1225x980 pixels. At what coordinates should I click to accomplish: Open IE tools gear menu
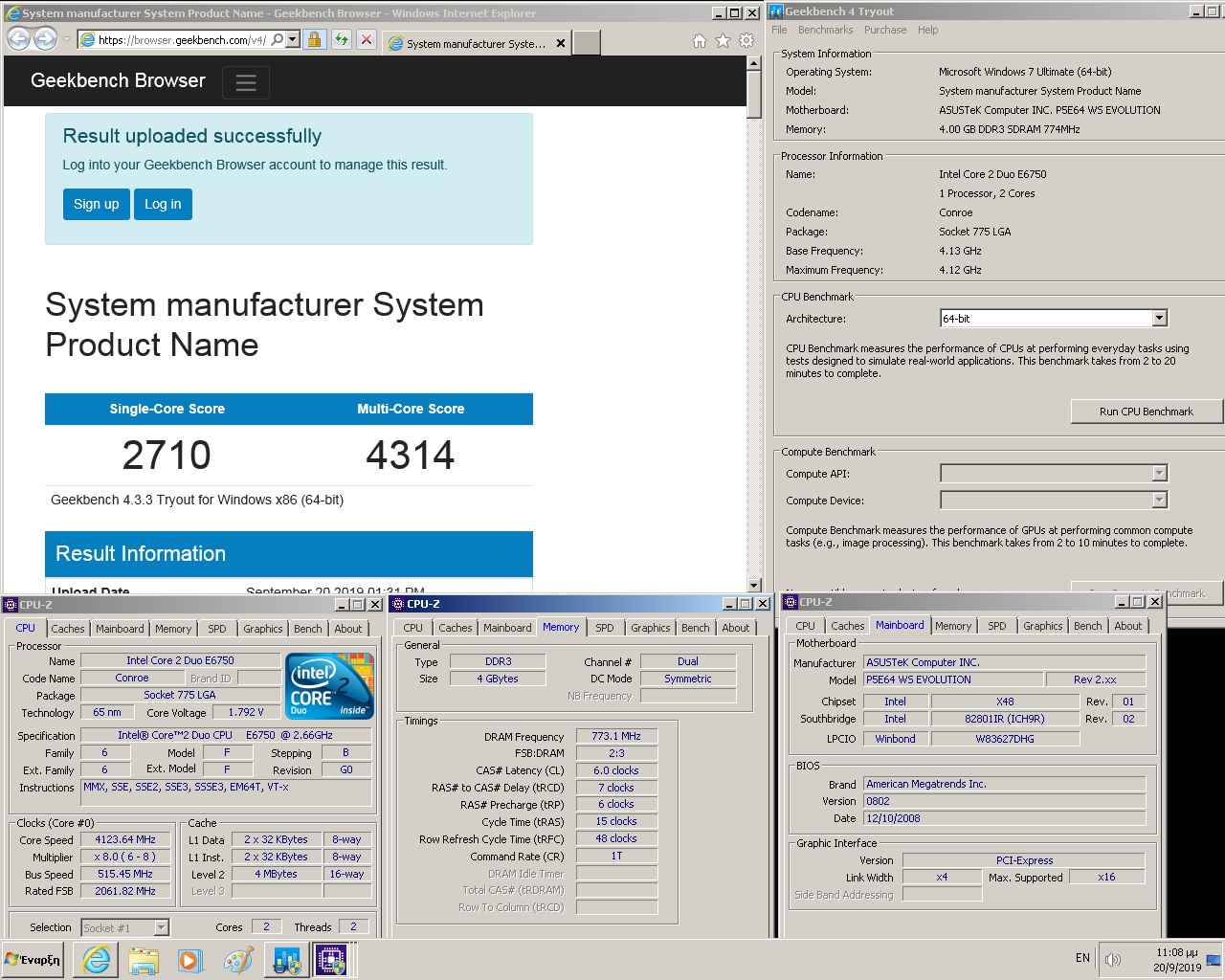pos(746,40)
